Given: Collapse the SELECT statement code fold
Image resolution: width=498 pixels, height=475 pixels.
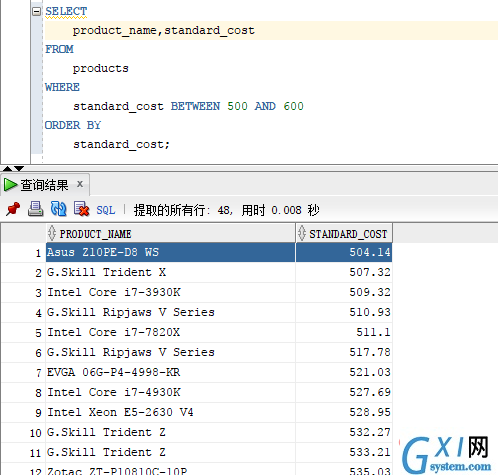Looking at the screenshot, I should pos(36,11).
